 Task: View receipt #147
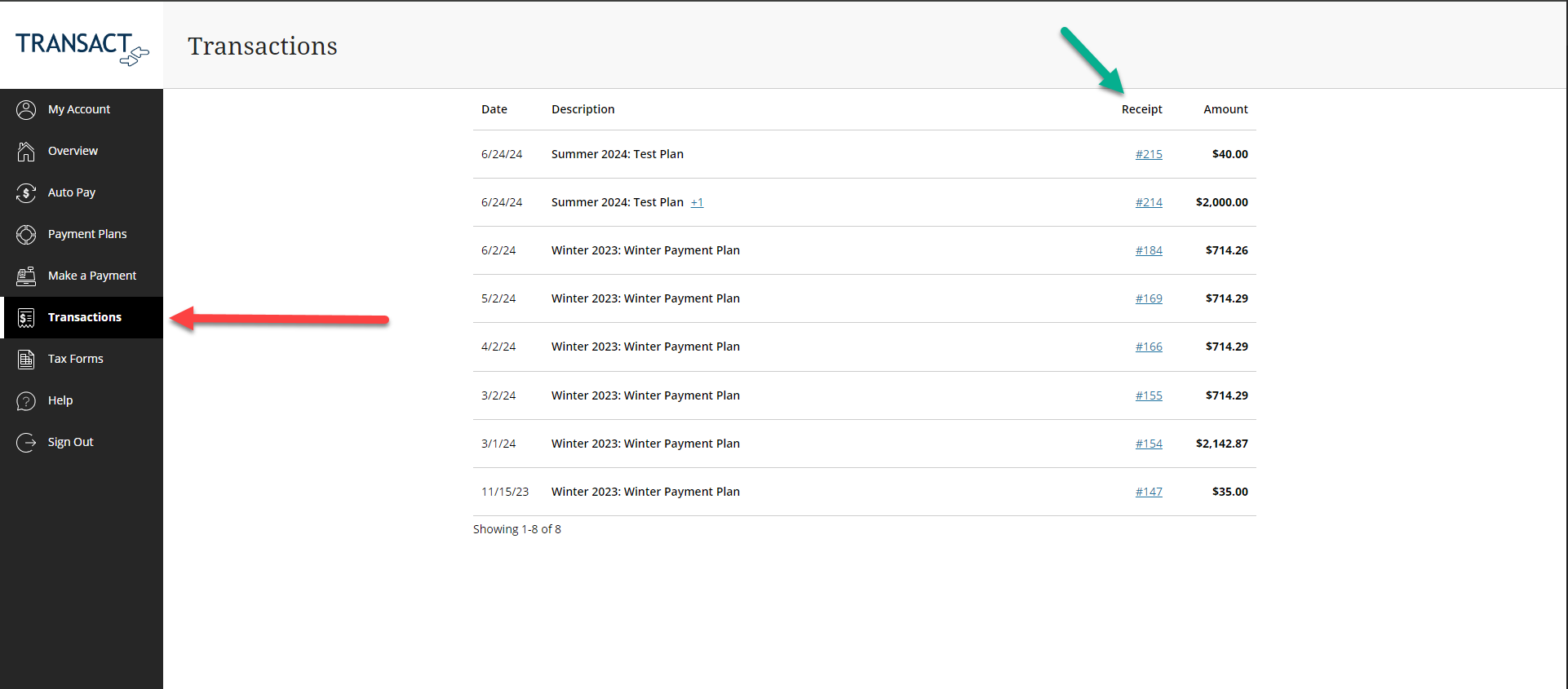pos(1149,492)
